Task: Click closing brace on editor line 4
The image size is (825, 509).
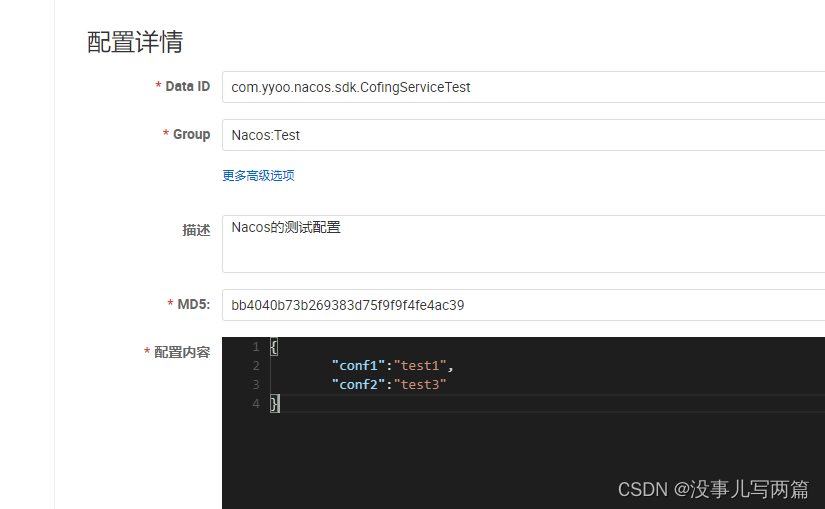Action: pyautogui.click(x=274, y=403)
